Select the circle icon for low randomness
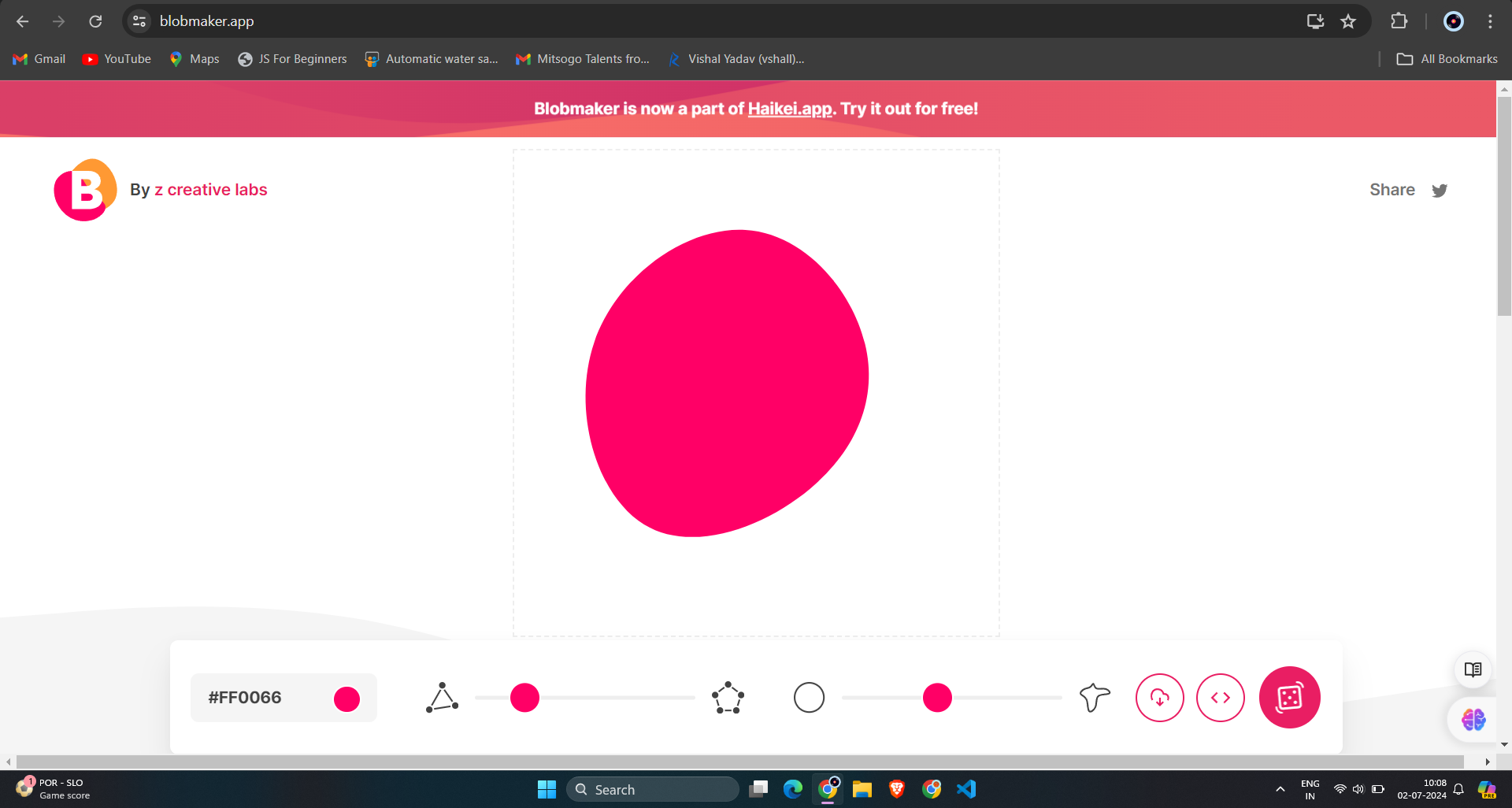This screenshot has height=808, width=1512. tap(809, 697)
